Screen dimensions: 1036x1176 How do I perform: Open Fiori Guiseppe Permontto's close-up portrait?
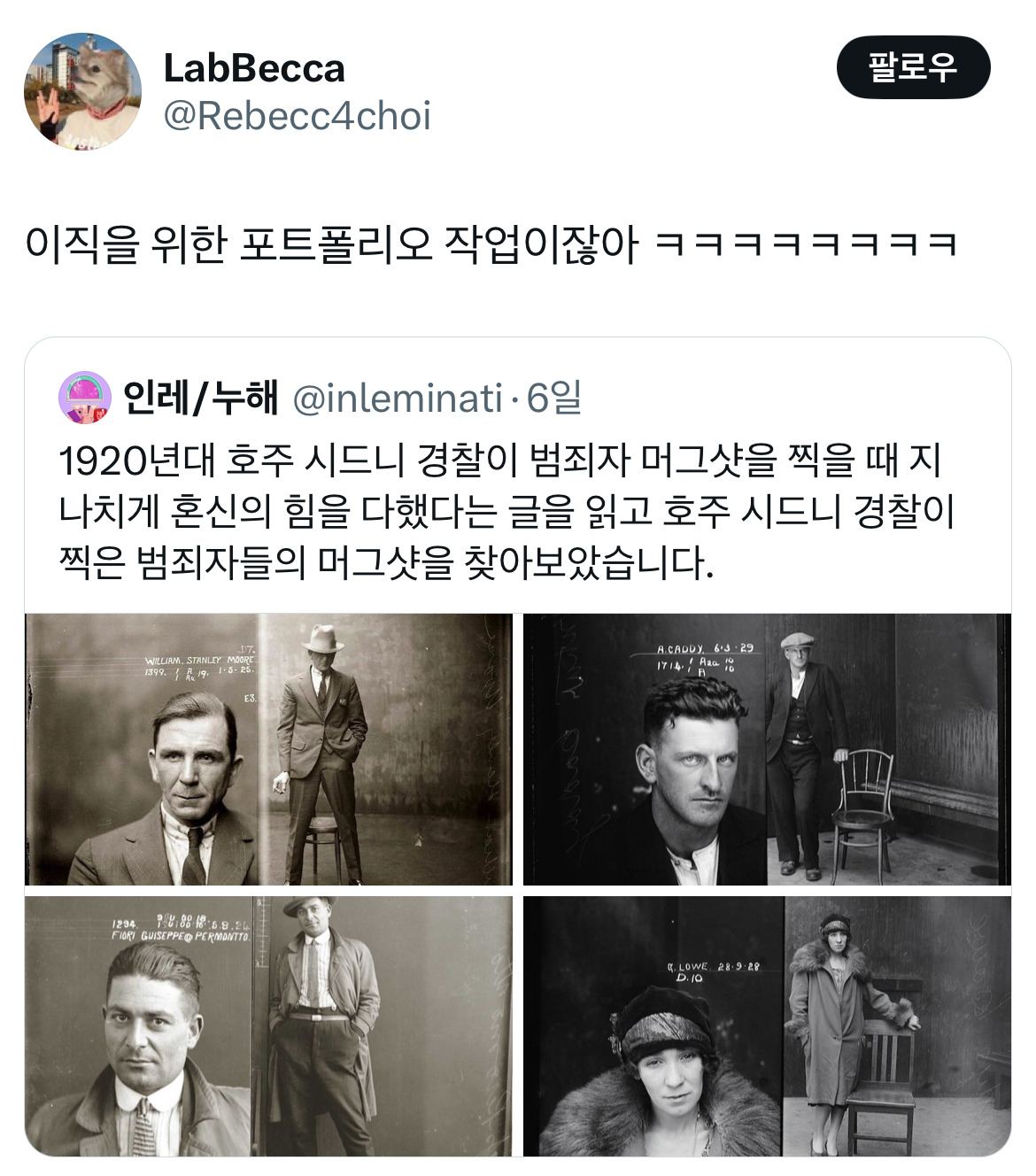click(x=151, y=1045)
